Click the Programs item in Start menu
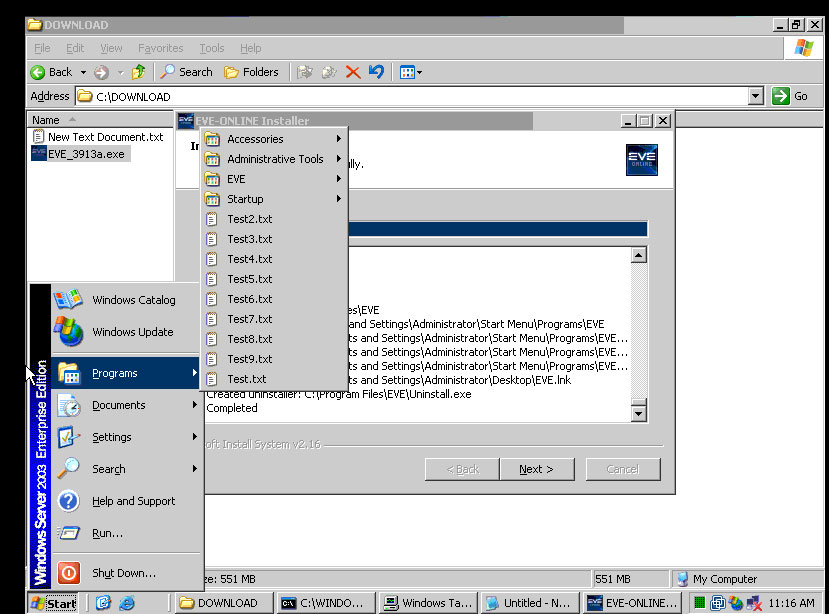This screenshot has width=829, height=614. (126, 373)
